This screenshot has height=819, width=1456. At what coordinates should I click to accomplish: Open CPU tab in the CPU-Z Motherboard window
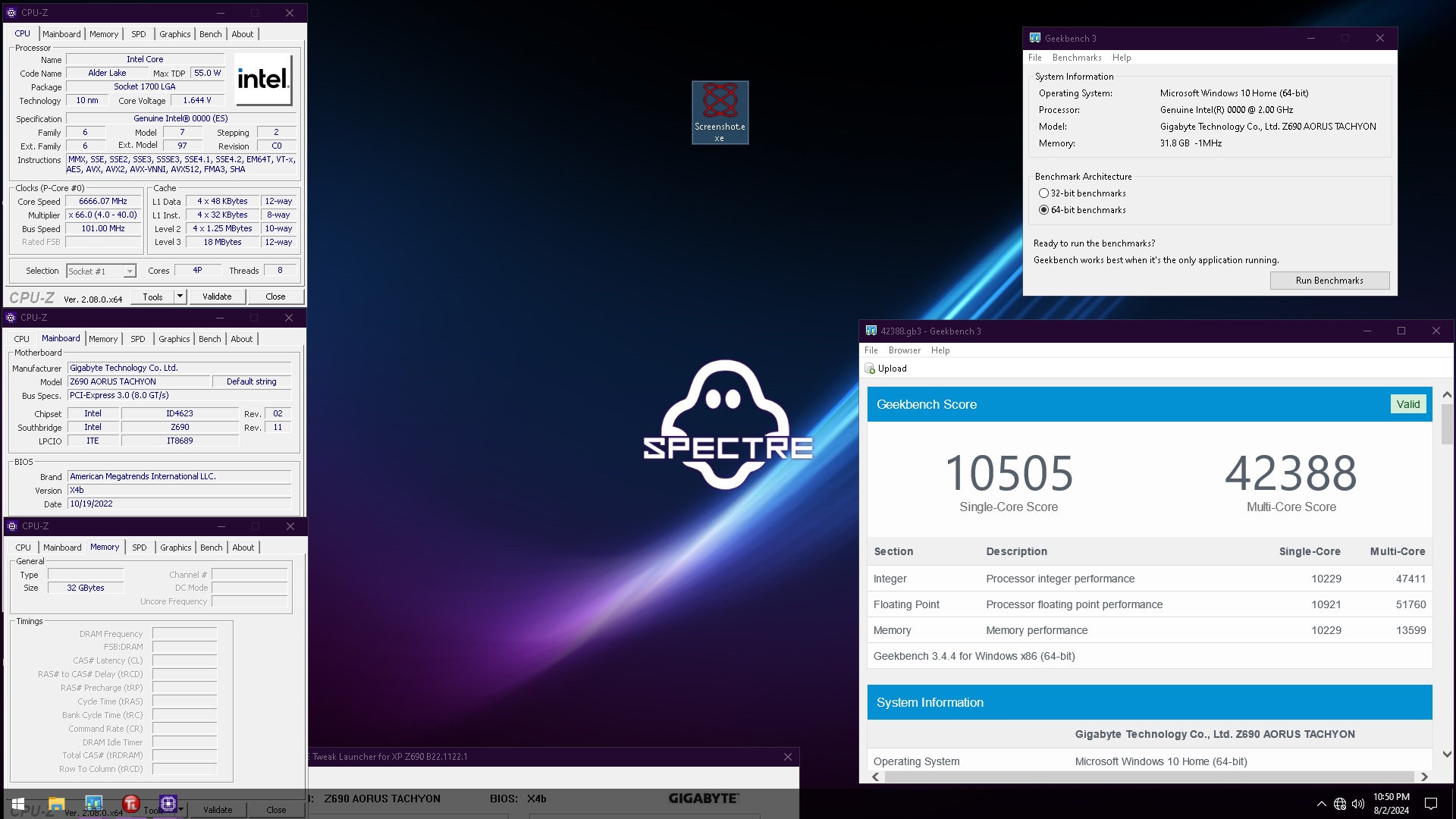pyautogui.click(x=22, y=339)
